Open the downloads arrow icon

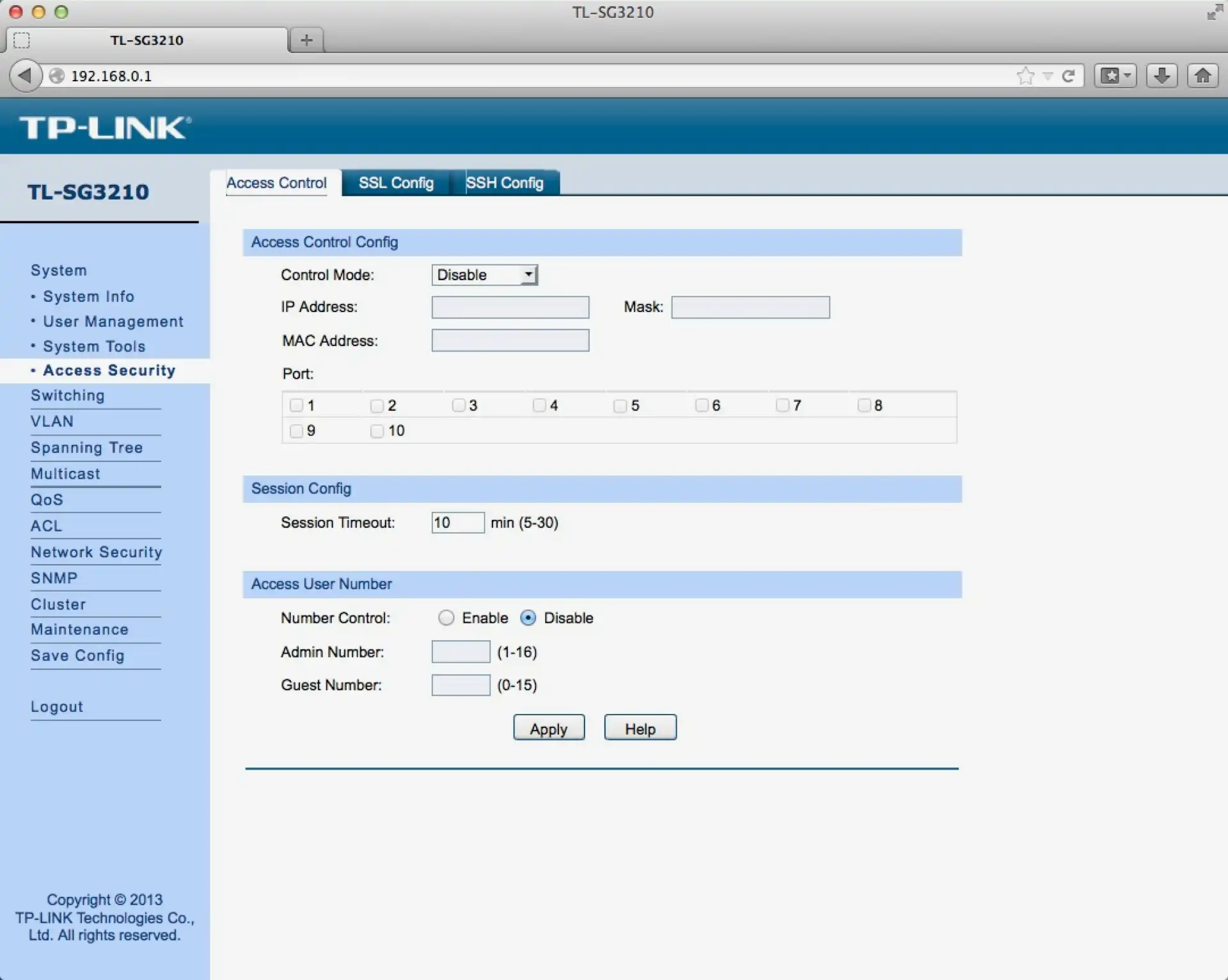click(x=1161, y=75)
